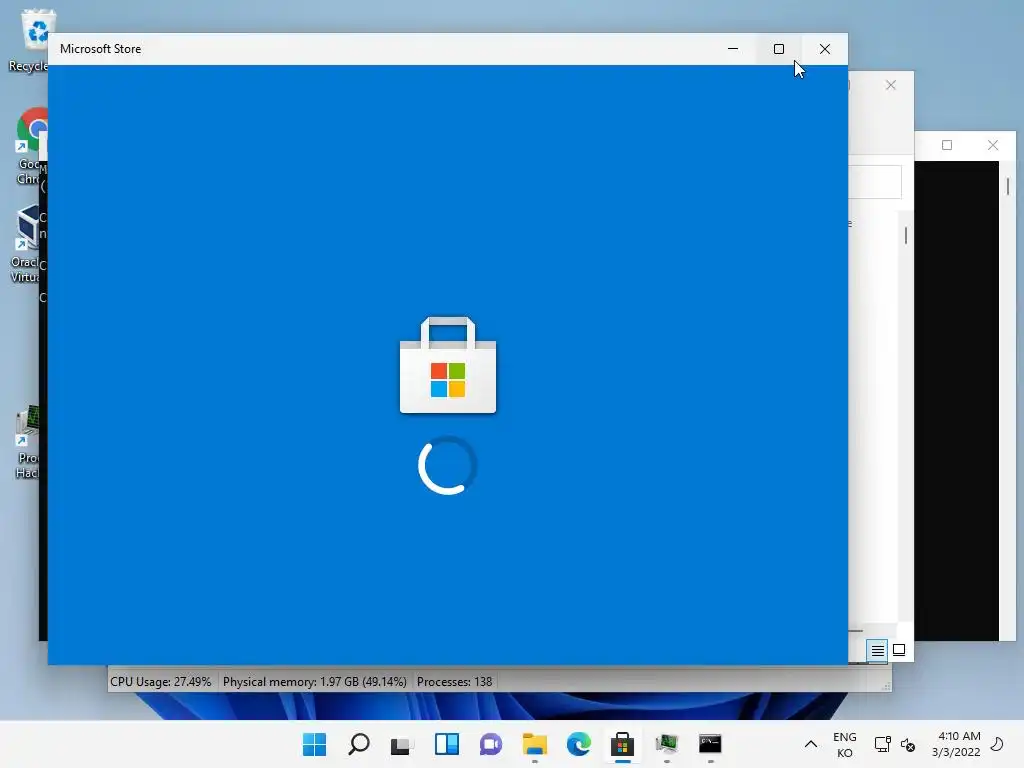Viewport: 1024px width, 768px height.
Task: Close the Microsoft Store window
Action: pyautogui.click(x=825, y=49)
